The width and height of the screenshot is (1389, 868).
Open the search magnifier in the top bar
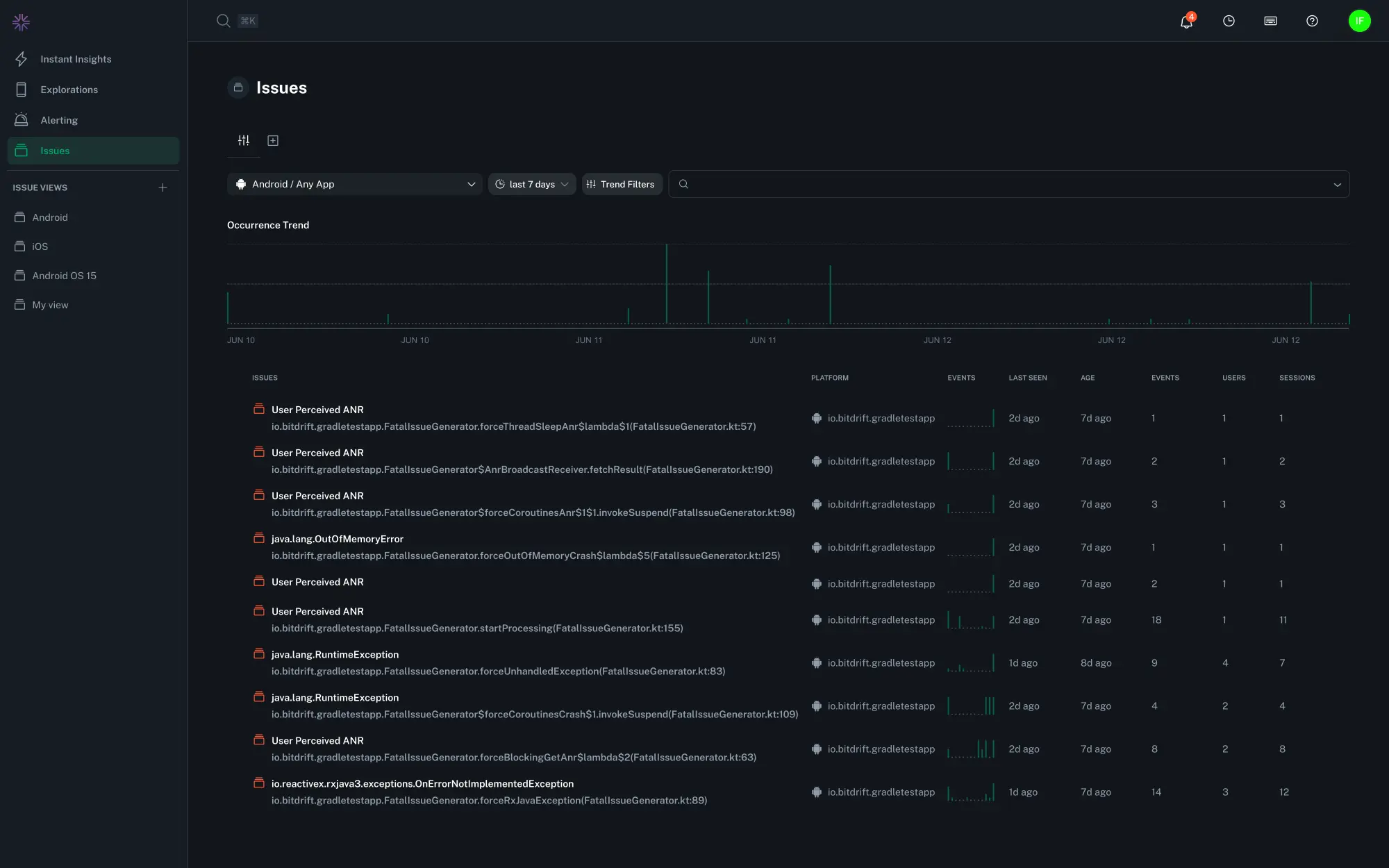(x=223, y=21)
